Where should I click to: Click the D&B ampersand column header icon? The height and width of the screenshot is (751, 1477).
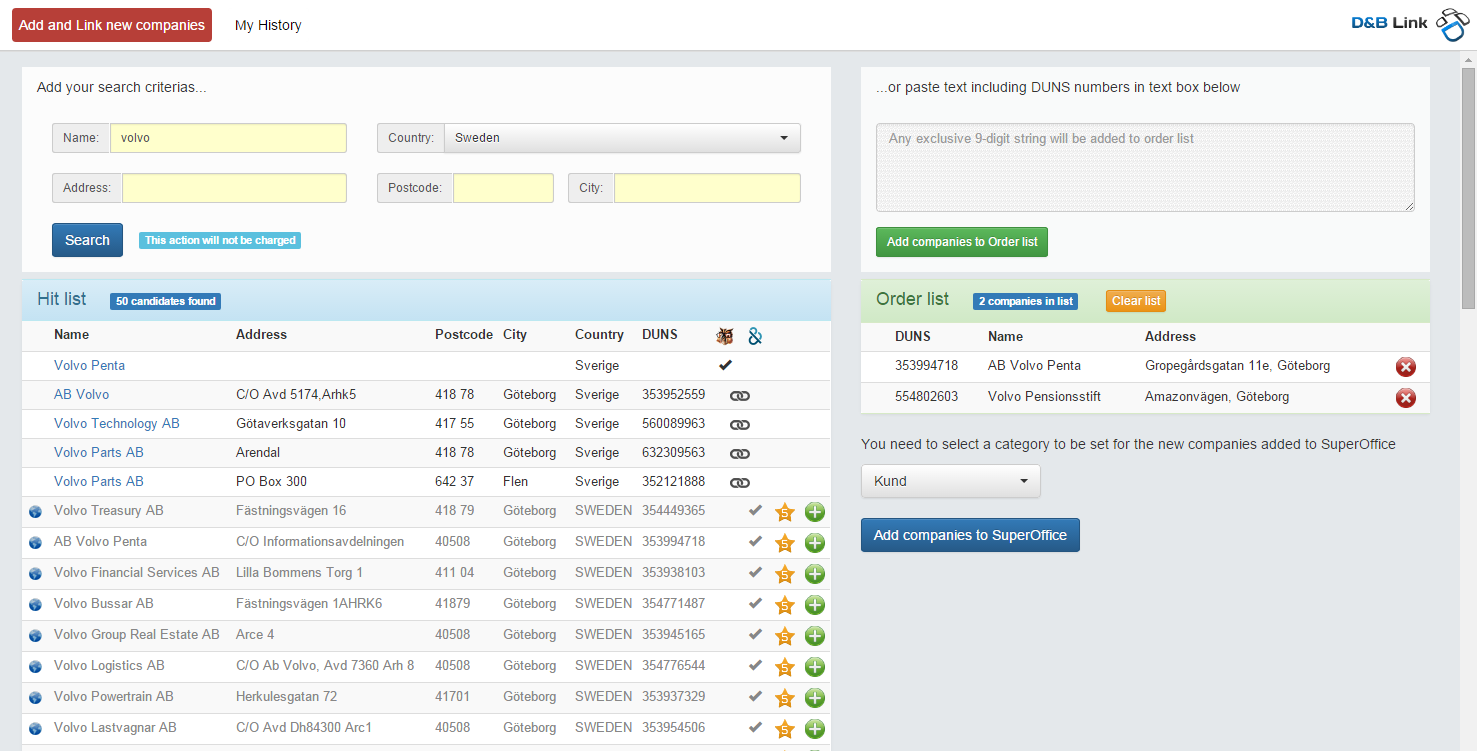pyautogui.click(x=755, y=336)
